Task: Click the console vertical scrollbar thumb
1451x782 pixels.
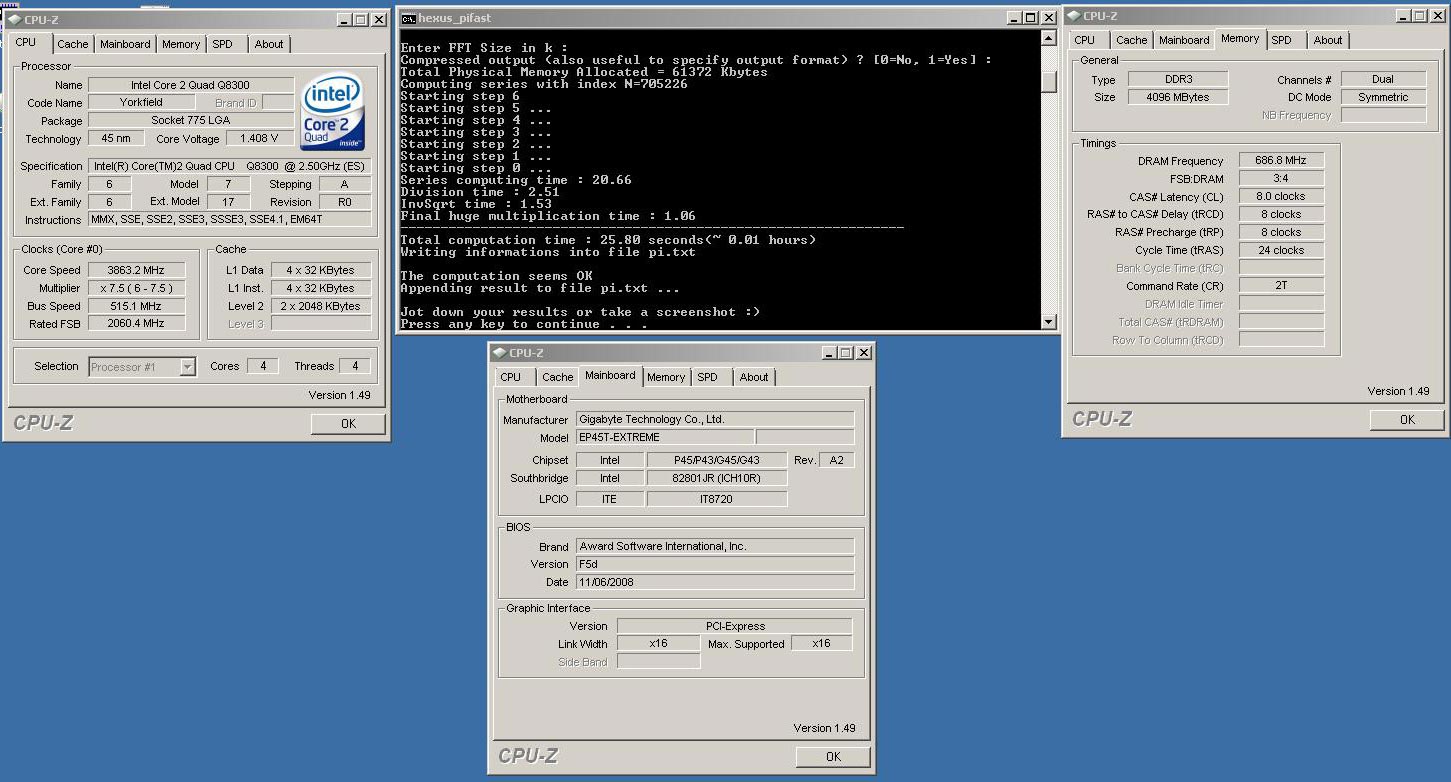Action: click(x=1048, y=83)
